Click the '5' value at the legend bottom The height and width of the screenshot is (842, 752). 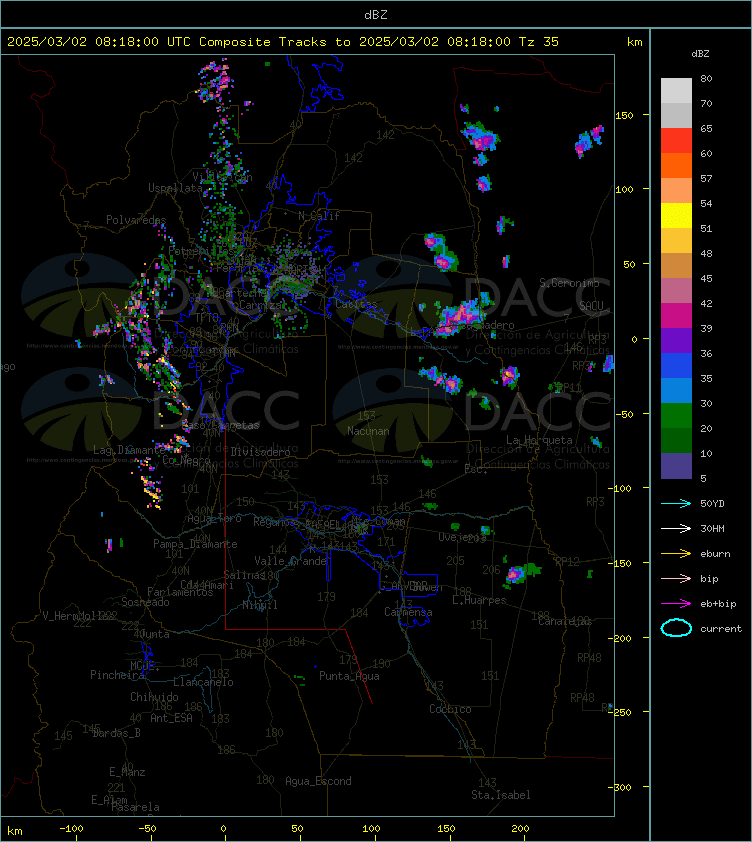(704, 478)
